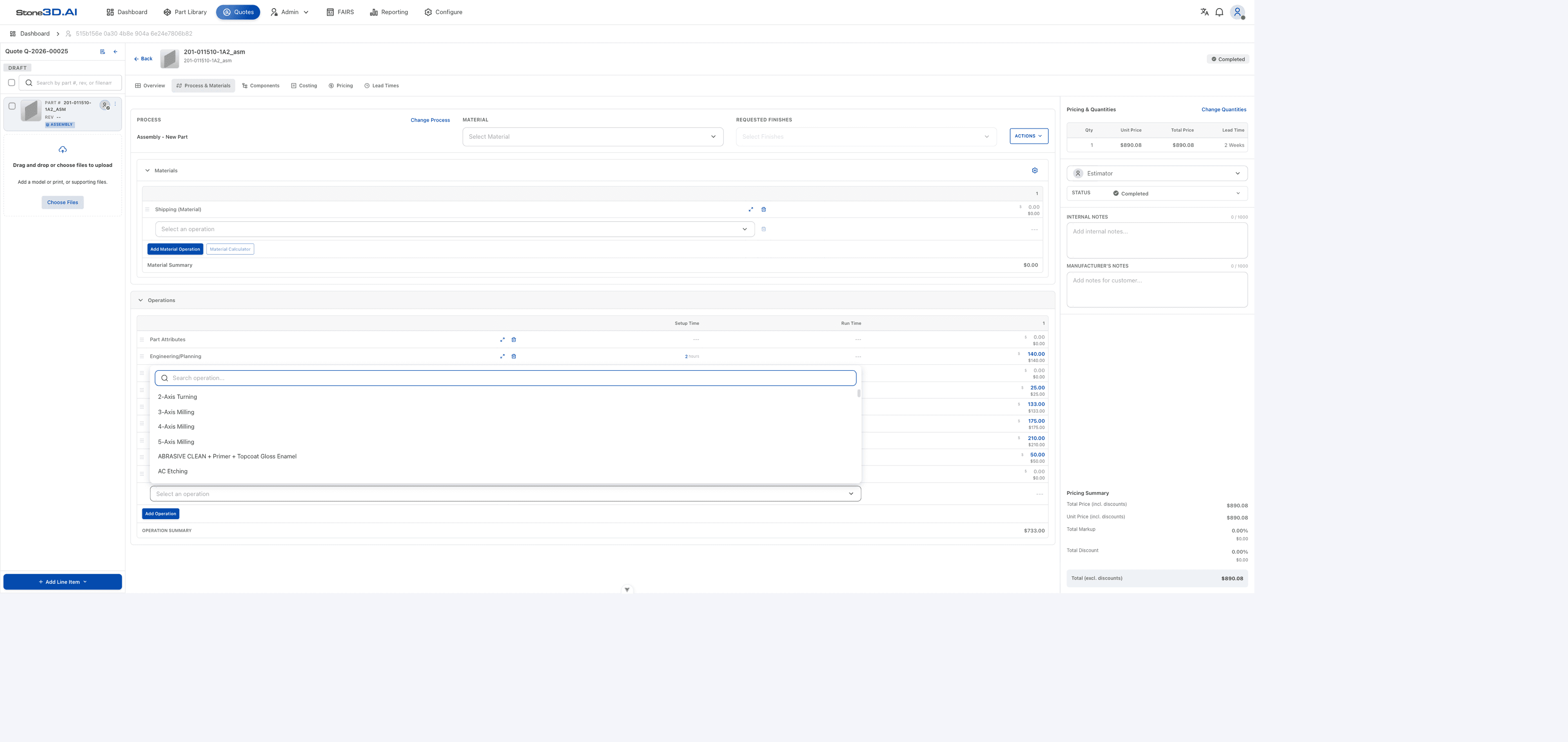
Task: Expand the Engineering/Planning operation details
Action: [x=502, y=356]
